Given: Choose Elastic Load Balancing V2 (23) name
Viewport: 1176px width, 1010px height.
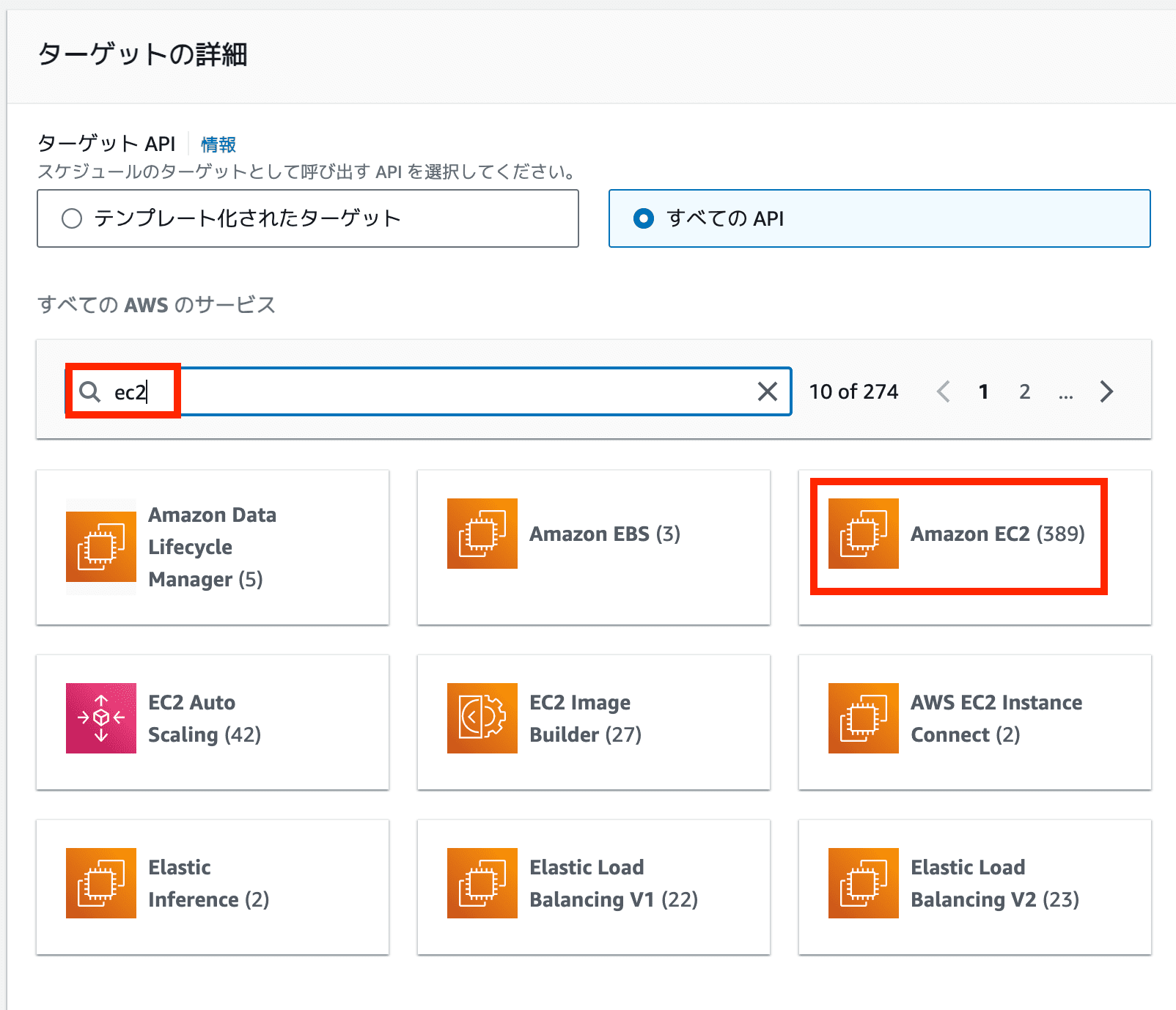Looking at the screenshot, I should (995, 883).
